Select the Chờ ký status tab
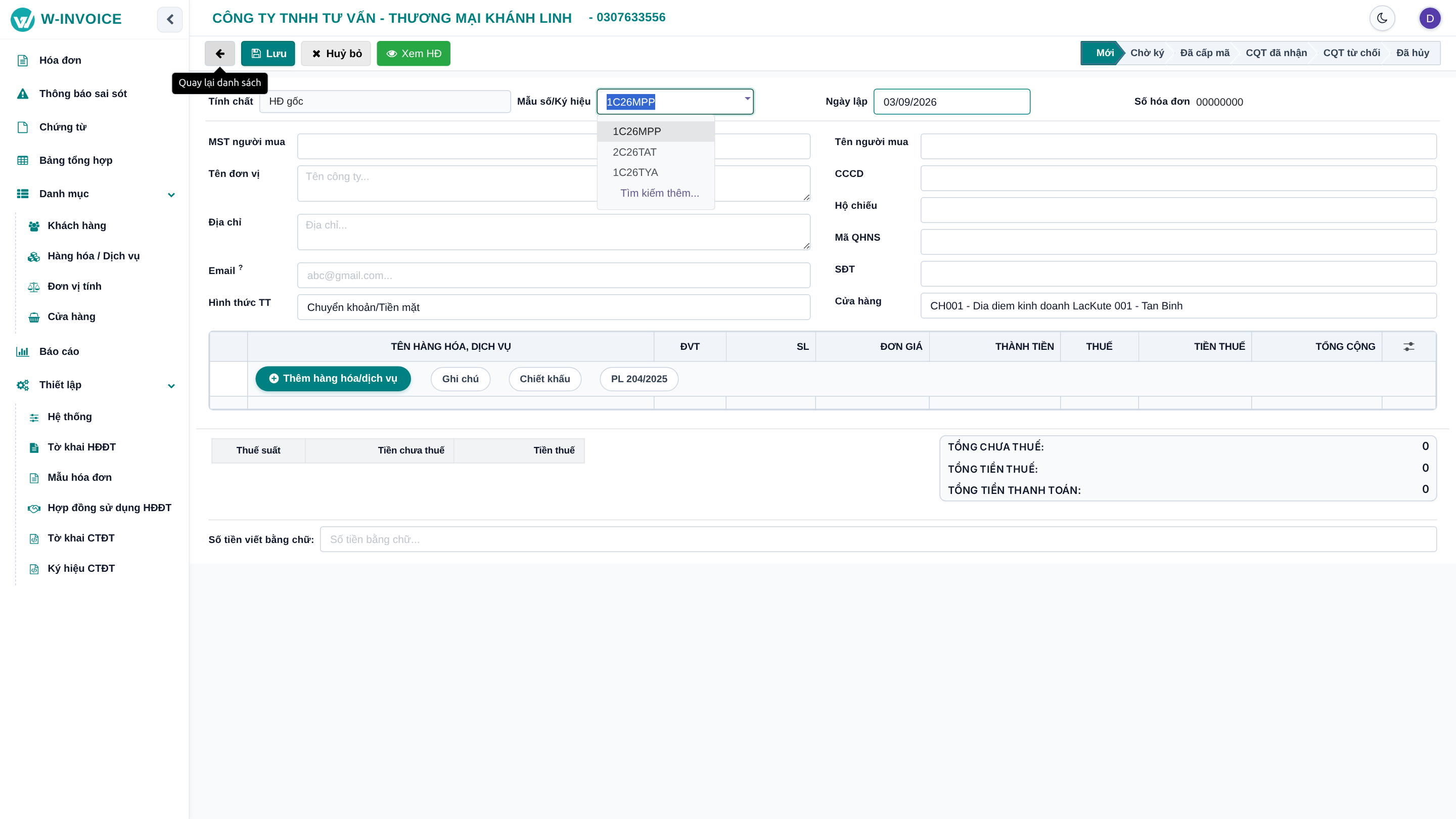Image resolution: width=1456 pixels, height=819 pixels. 1147,53
